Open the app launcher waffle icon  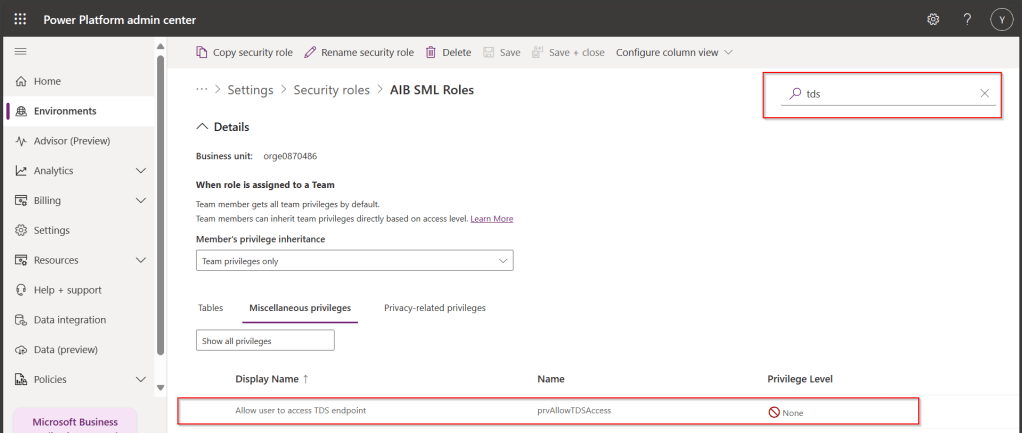tap(20, 19)
